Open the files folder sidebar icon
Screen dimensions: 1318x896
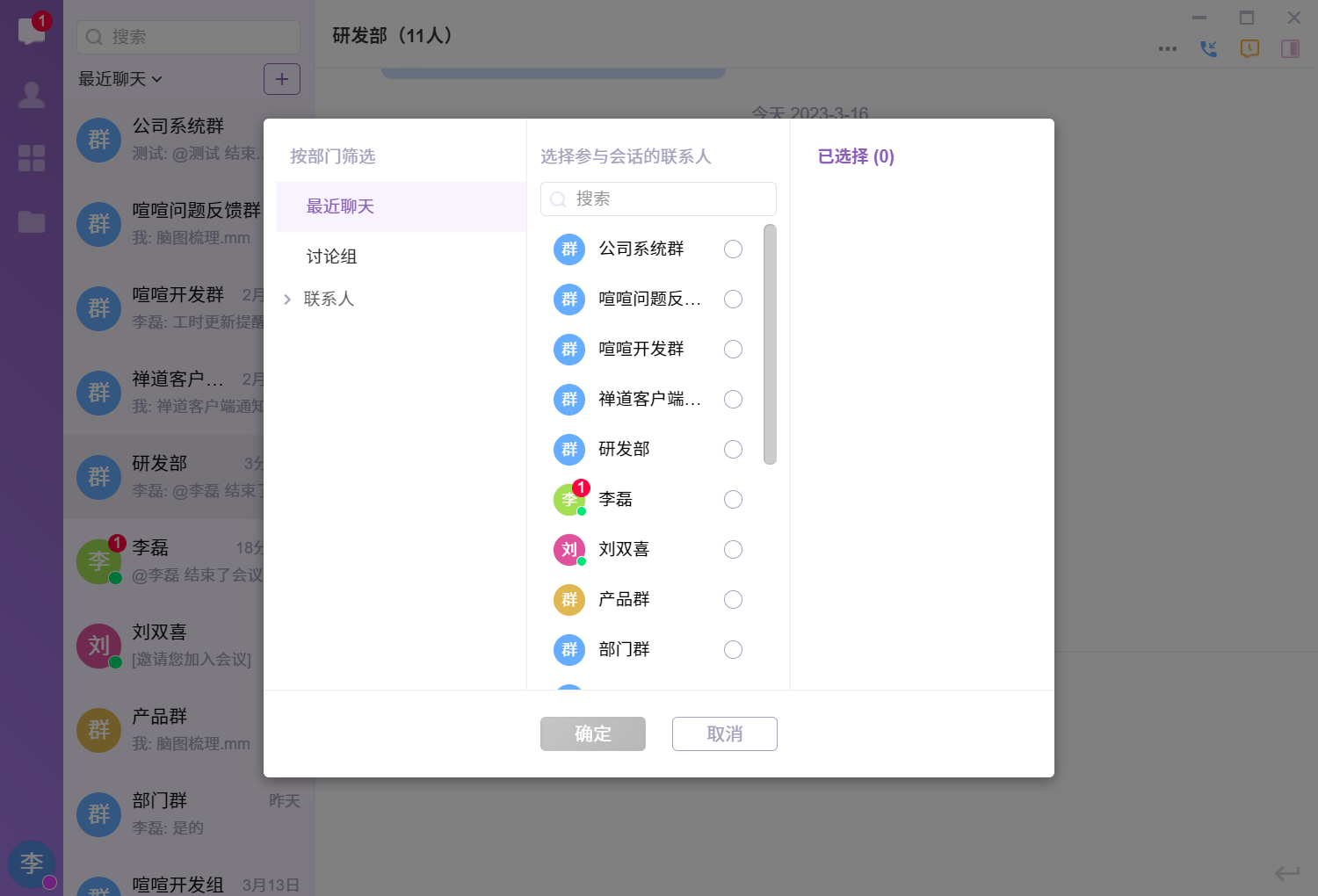click(32, 221)
